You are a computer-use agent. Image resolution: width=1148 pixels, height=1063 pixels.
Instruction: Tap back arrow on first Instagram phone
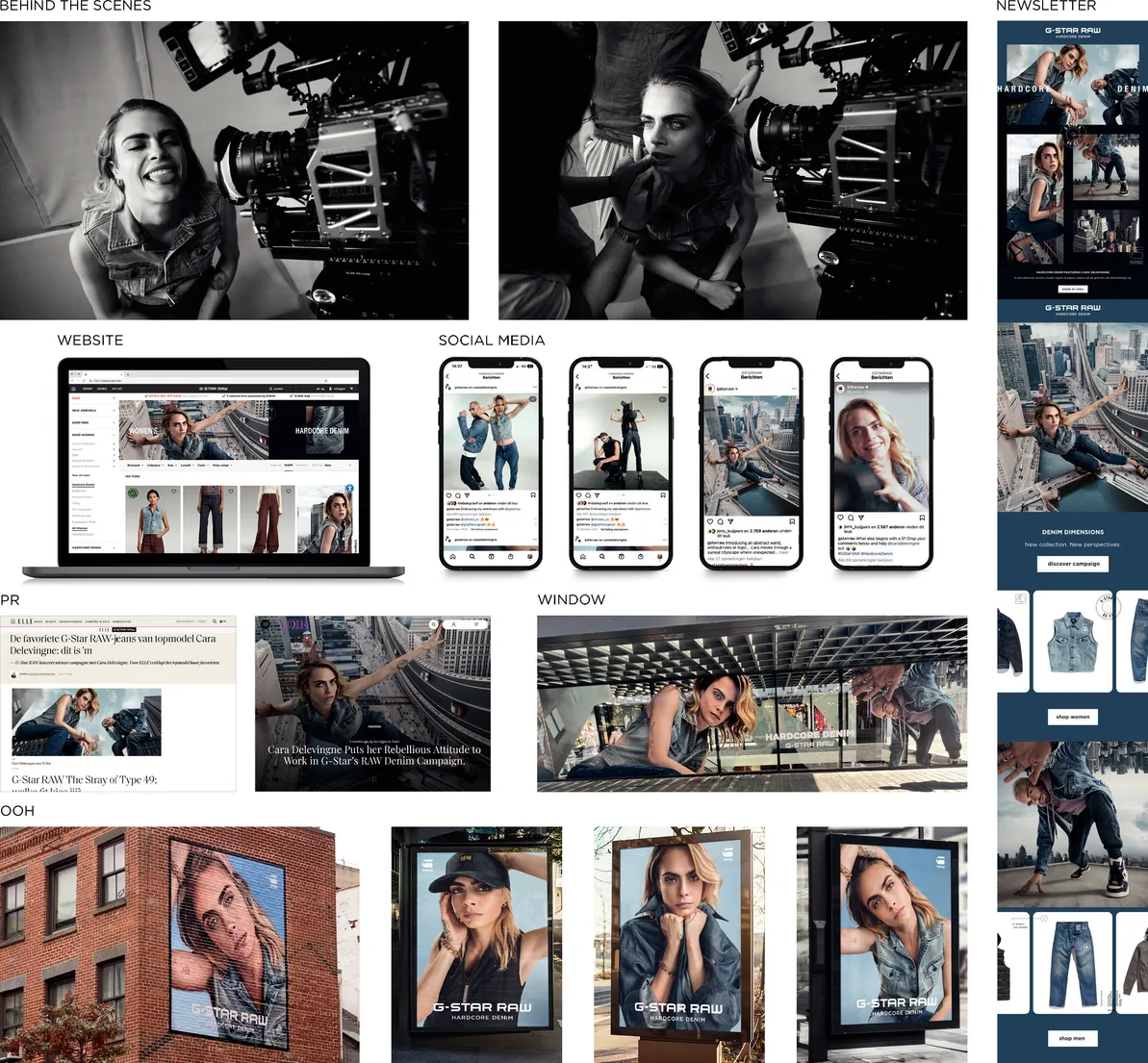(x=447, y=376)
